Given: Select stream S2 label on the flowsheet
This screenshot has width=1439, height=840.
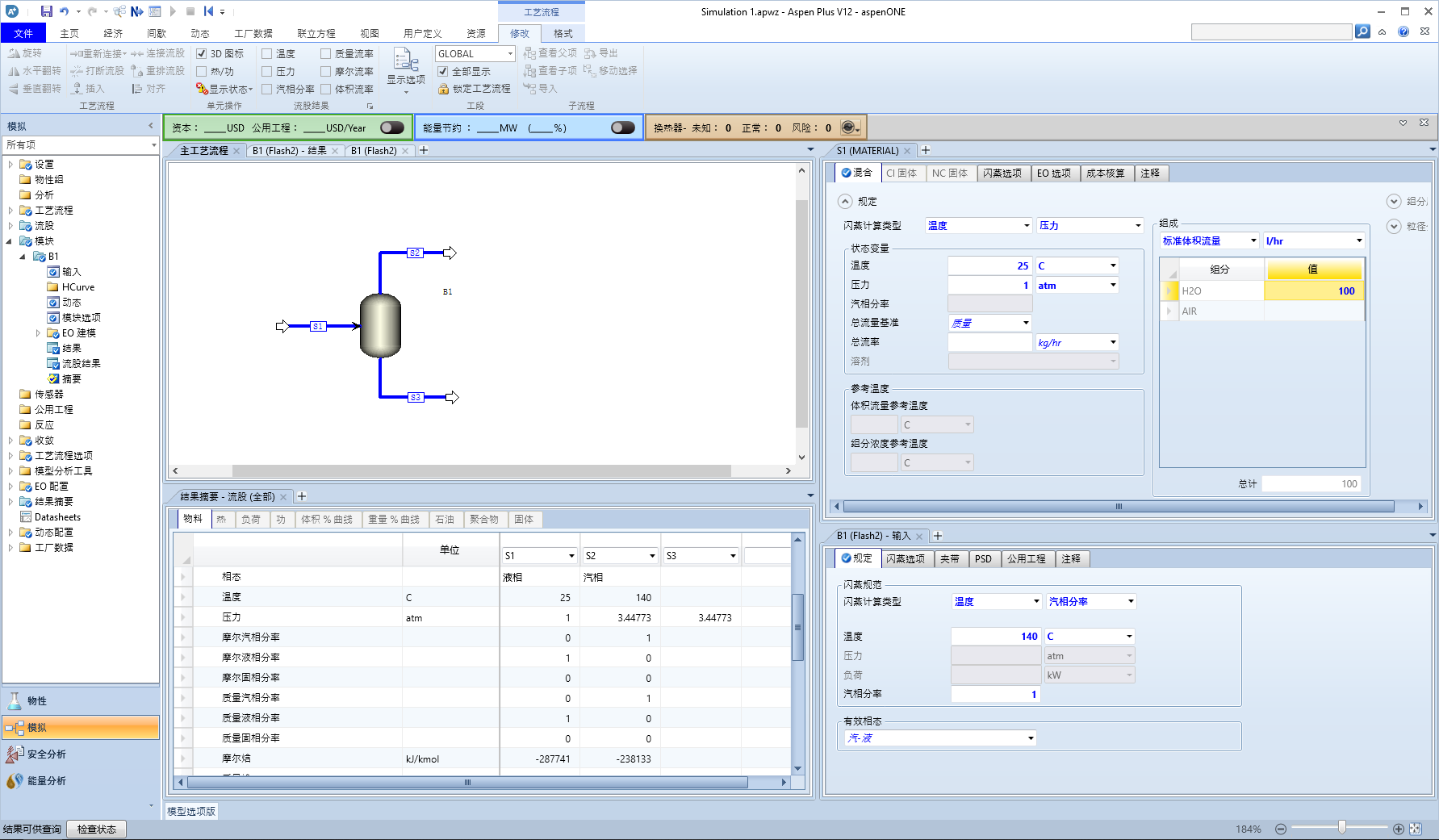Looking at the screenshot, I should (x=415, y=253).
